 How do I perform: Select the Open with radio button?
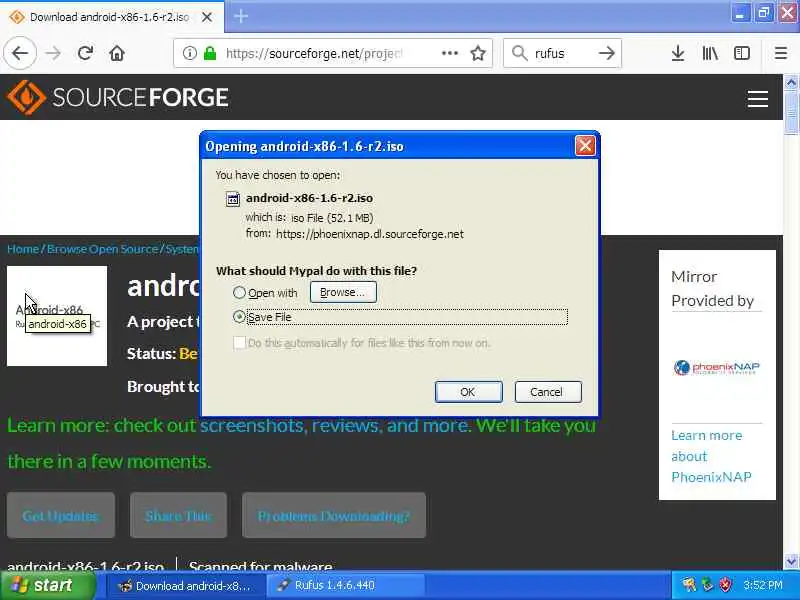[x=239, y=292]
